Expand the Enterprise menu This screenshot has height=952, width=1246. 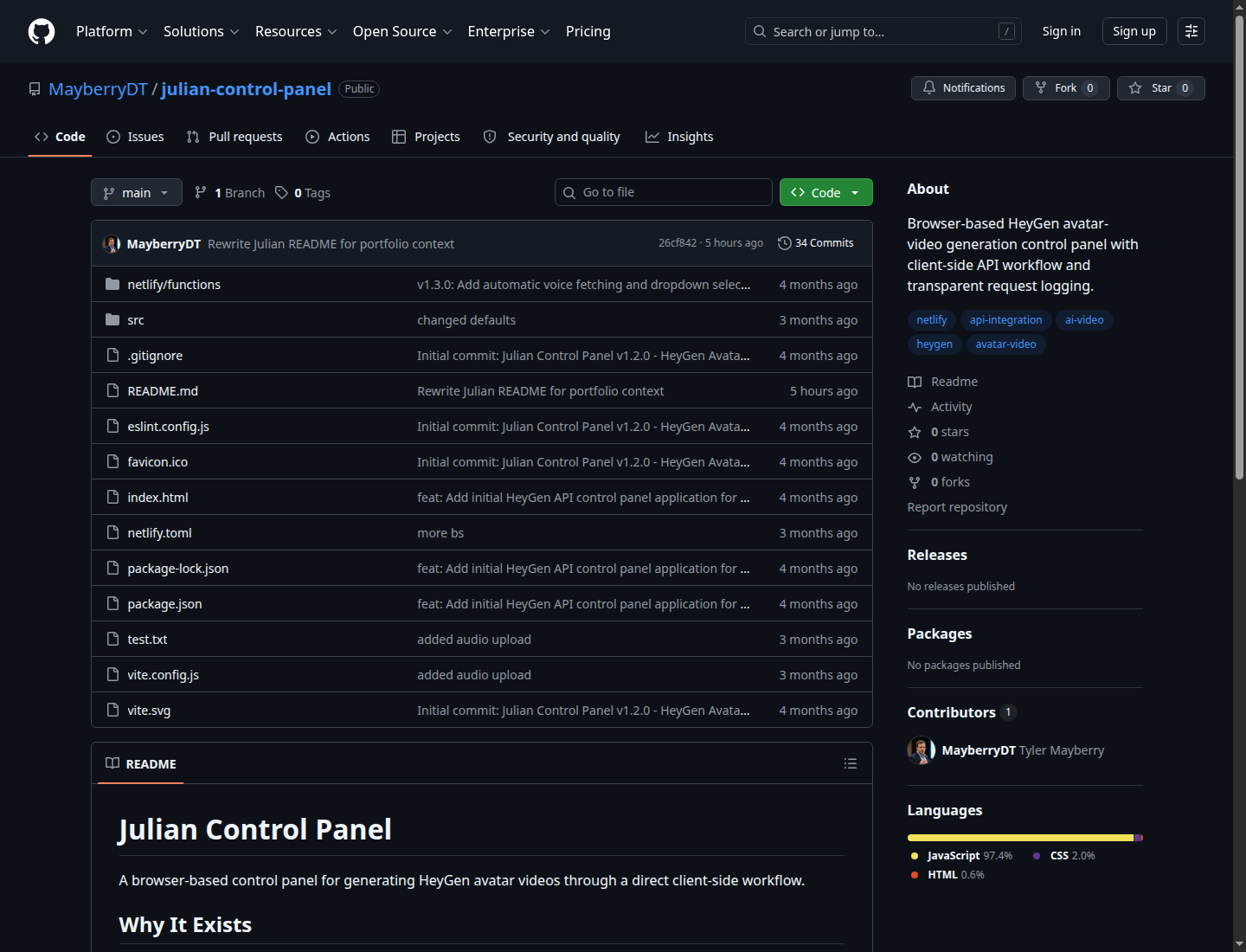(x=509, y=31)
